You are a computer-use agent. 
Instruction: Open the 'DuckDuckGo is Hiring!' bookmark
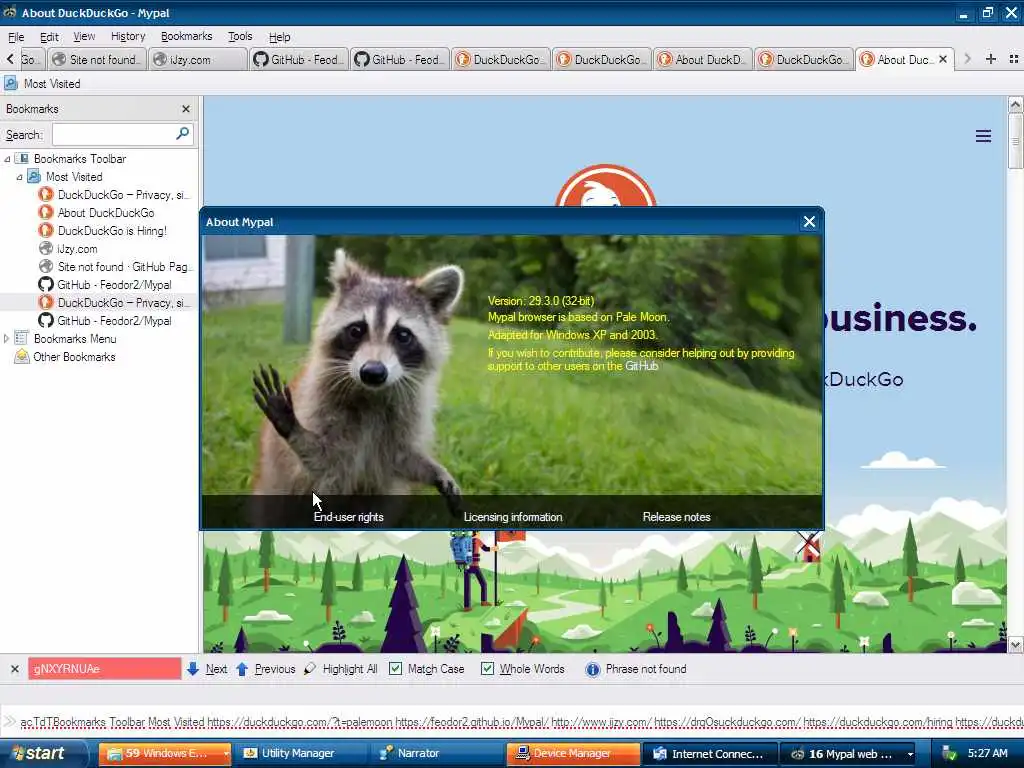[112, 231]
